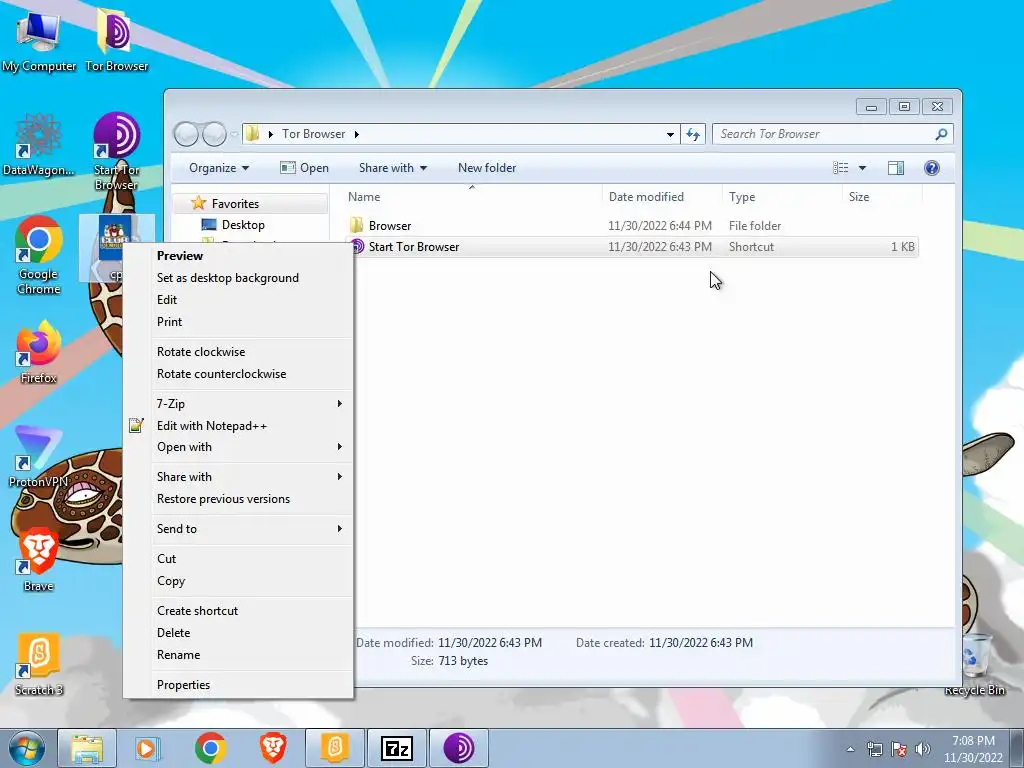This screenshot has height=768, width=1024.
Task: Select the Firefox desktop shortcut
Action: [39, 353]
